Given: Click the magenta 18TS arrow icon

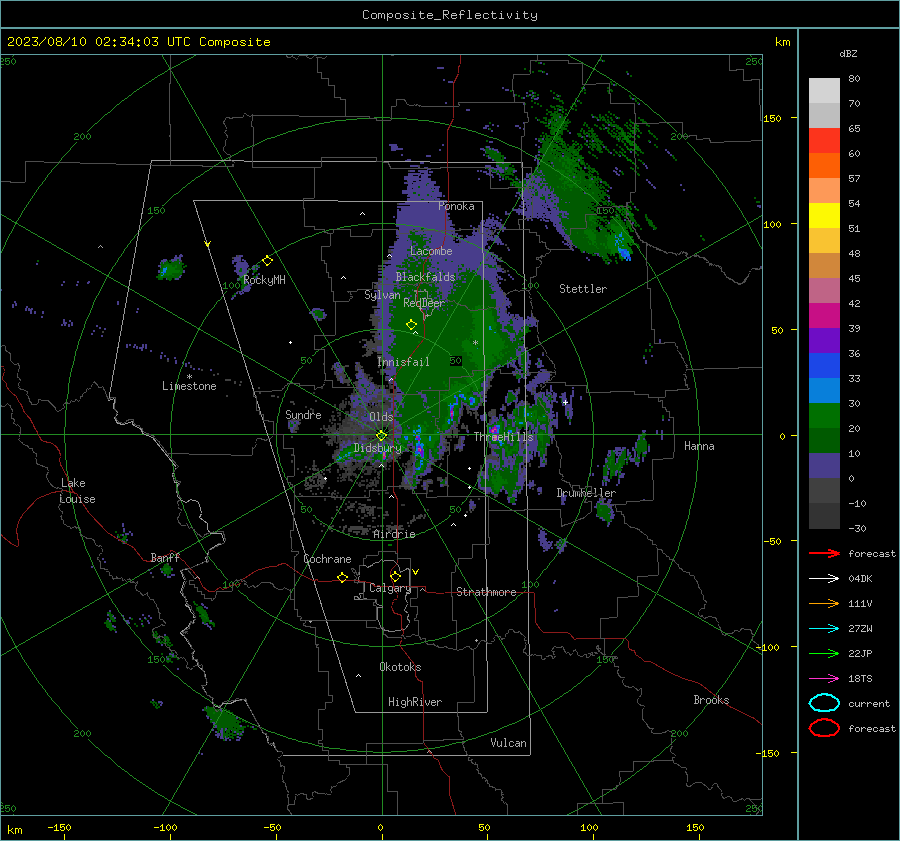Looking at the screenshot, I should tap(824, 679).
